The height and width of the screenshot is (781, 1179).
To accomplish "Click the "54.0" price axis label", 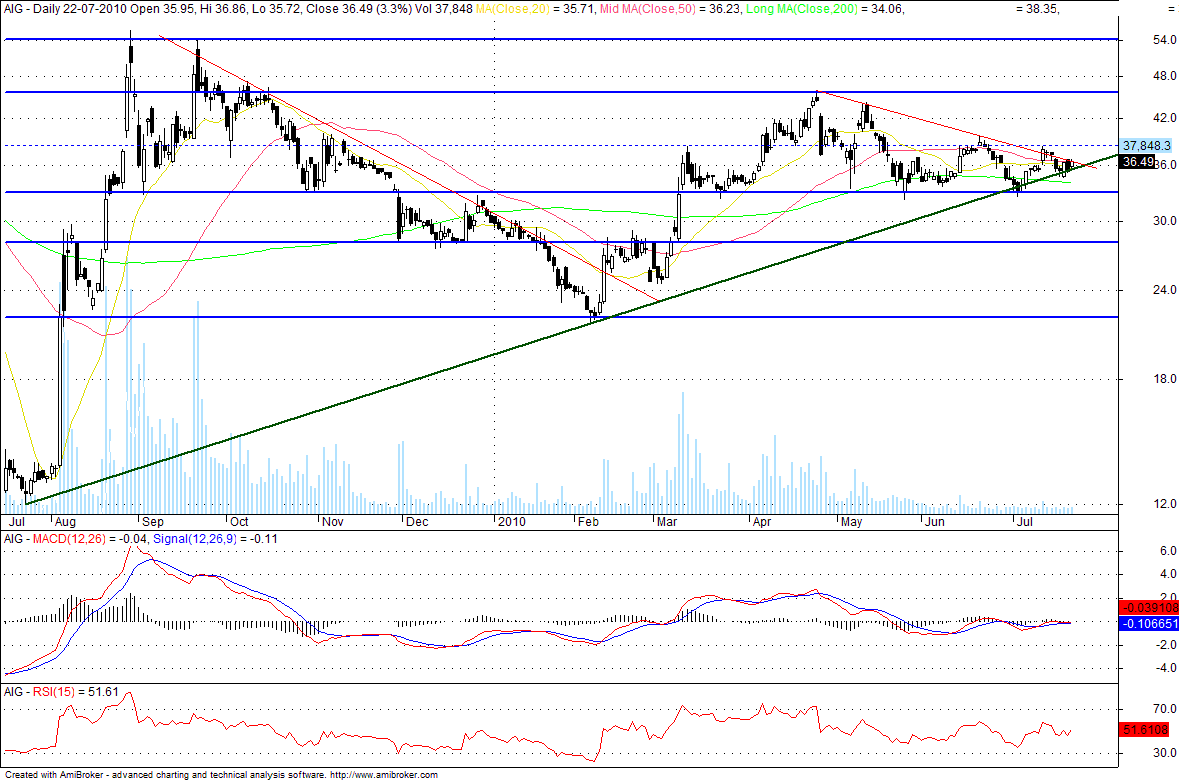I will click(1164, 40).
